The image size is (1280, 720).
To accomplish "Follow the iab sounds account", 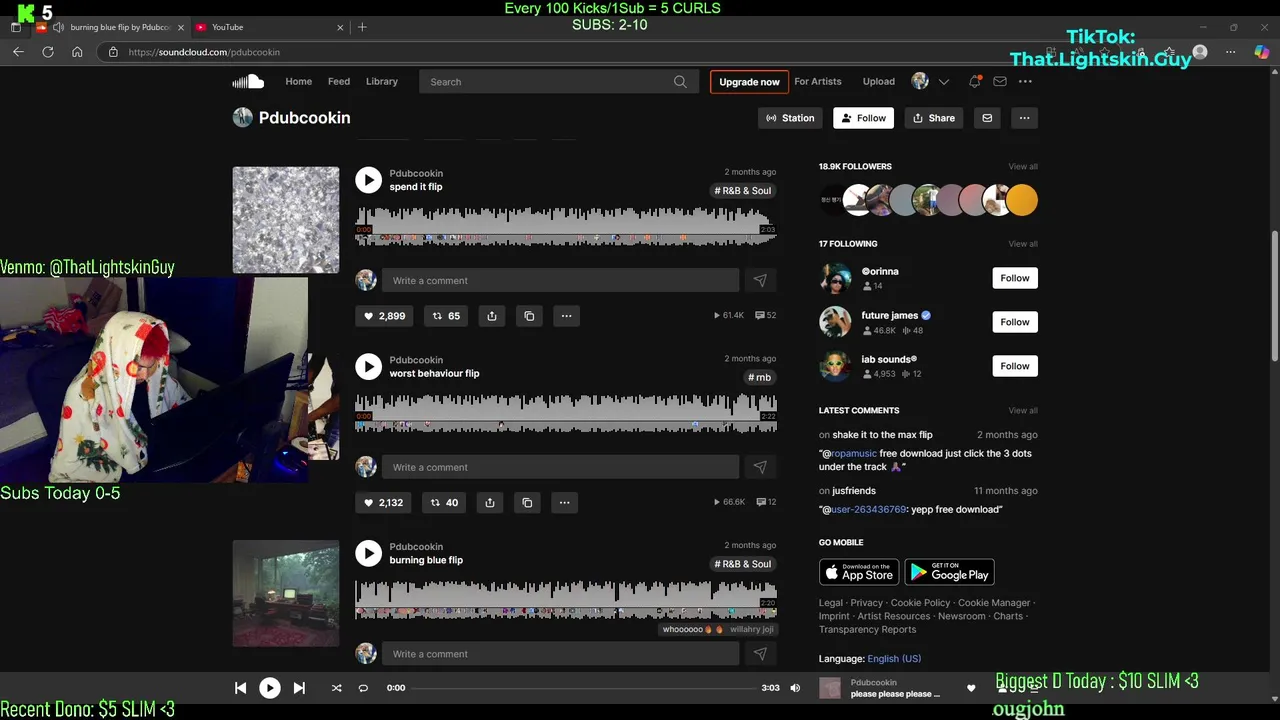I will [1015, 366].
